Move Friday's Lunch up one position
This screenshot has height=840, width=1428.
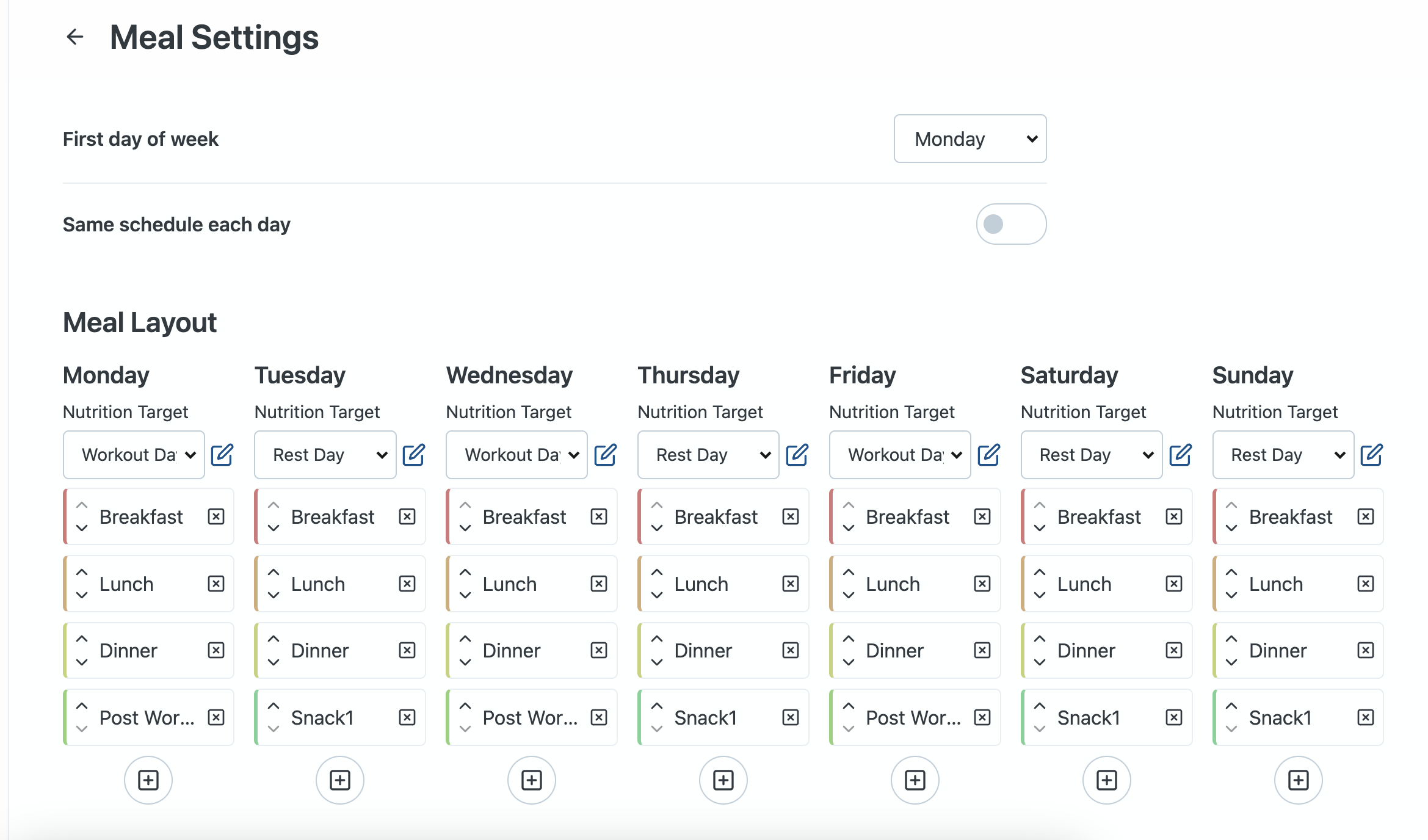click(849, 573)
